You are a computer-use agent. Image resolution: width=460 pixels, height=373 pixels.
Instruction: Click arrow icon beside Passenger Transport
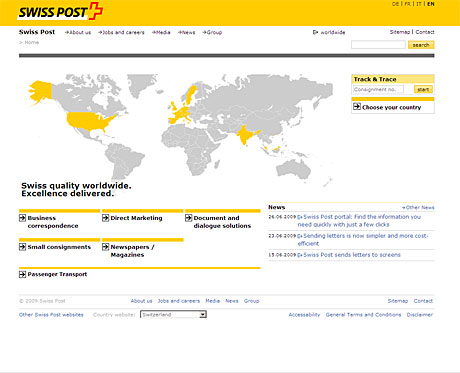pyautogui.click(x=22, y=274)
